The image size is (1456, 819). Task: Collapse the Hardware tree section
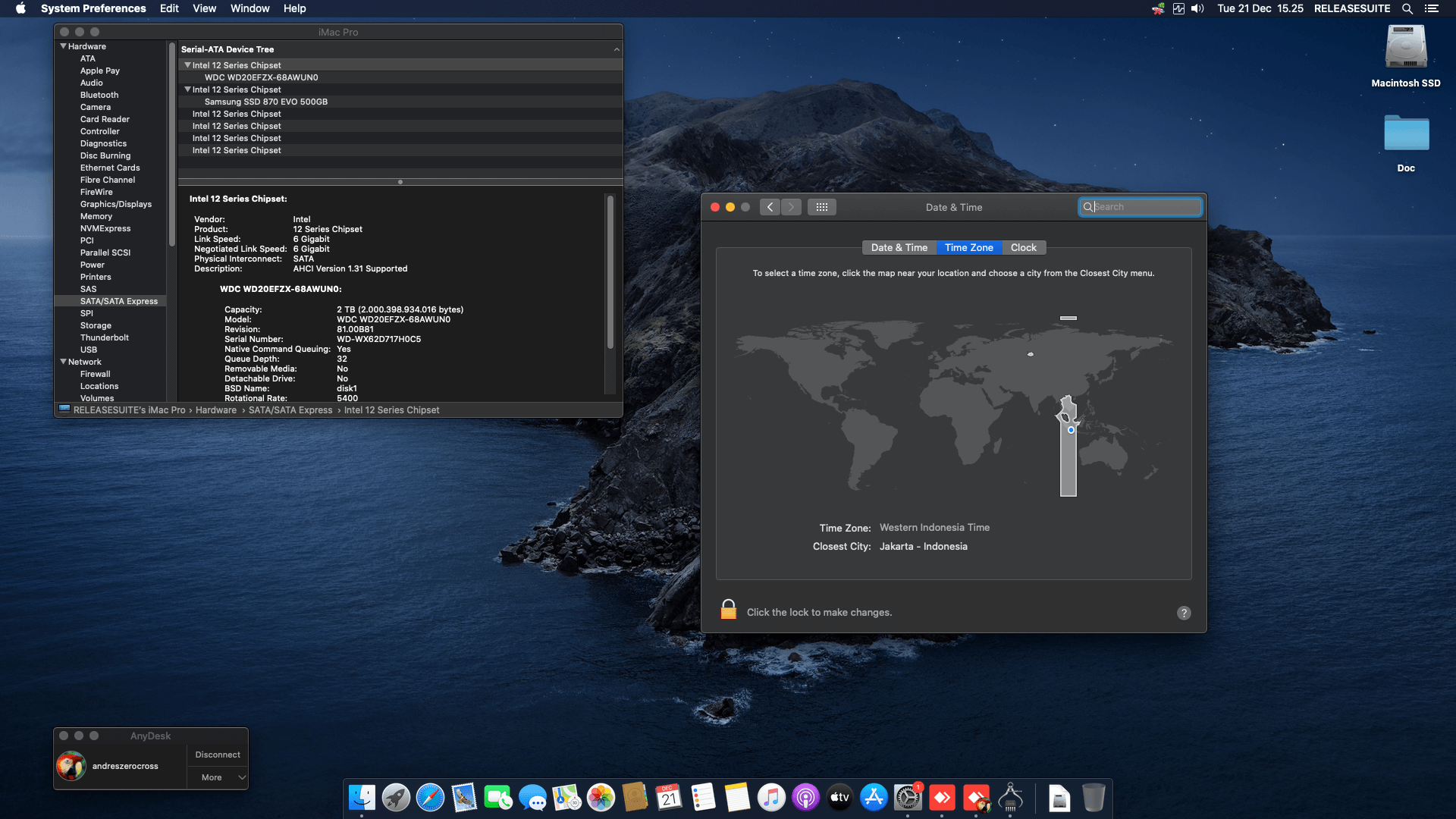pyautogui.click(x=63, y=46)
